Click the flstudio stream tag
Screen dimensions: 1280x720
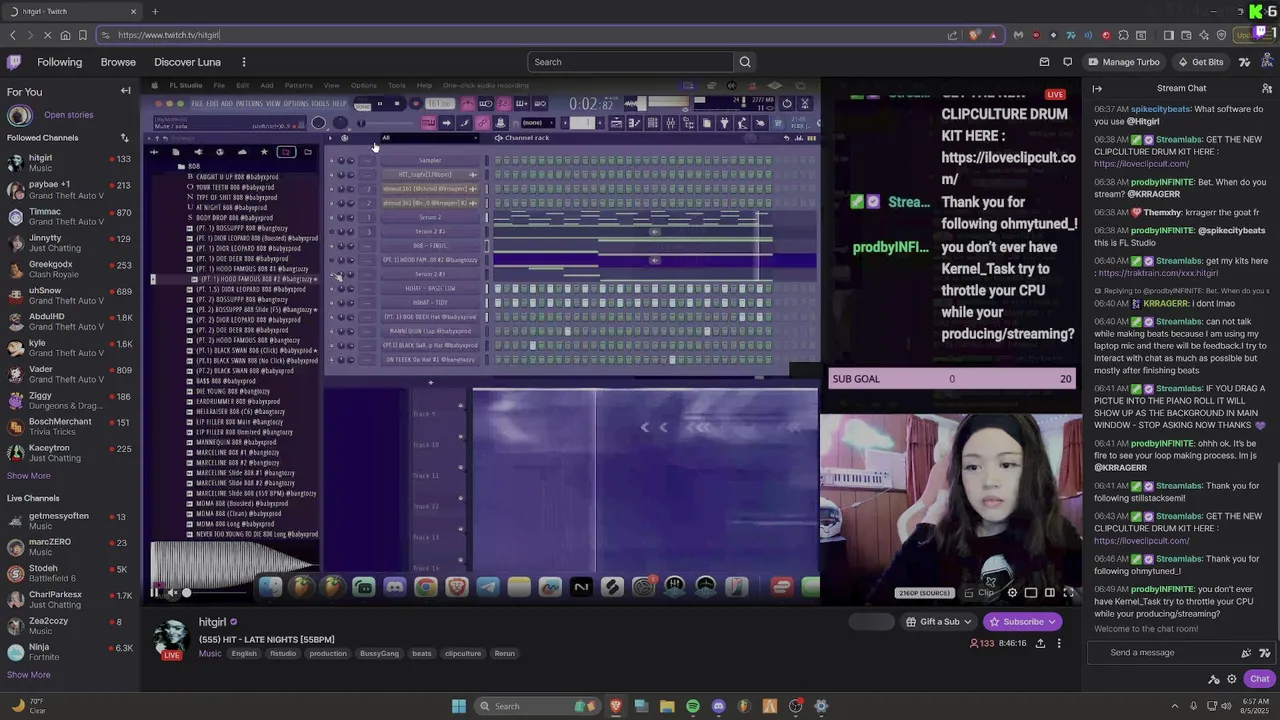[x=283, y=654]
